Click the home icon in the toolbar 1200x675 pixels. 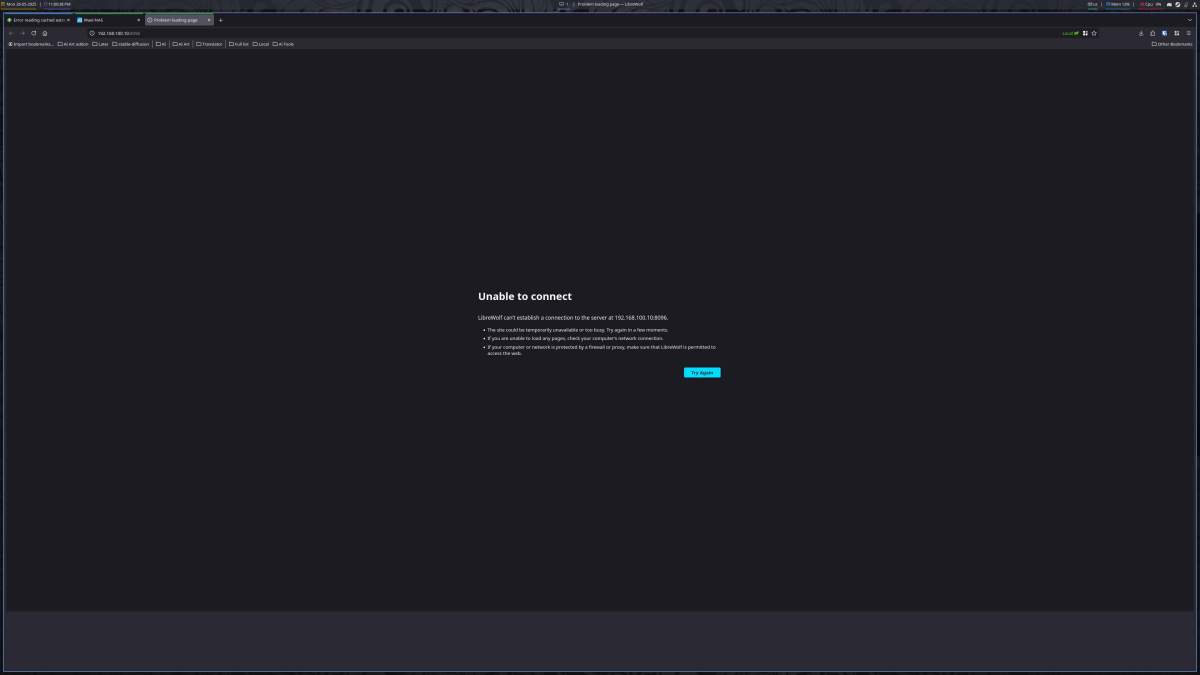point(45,33)
